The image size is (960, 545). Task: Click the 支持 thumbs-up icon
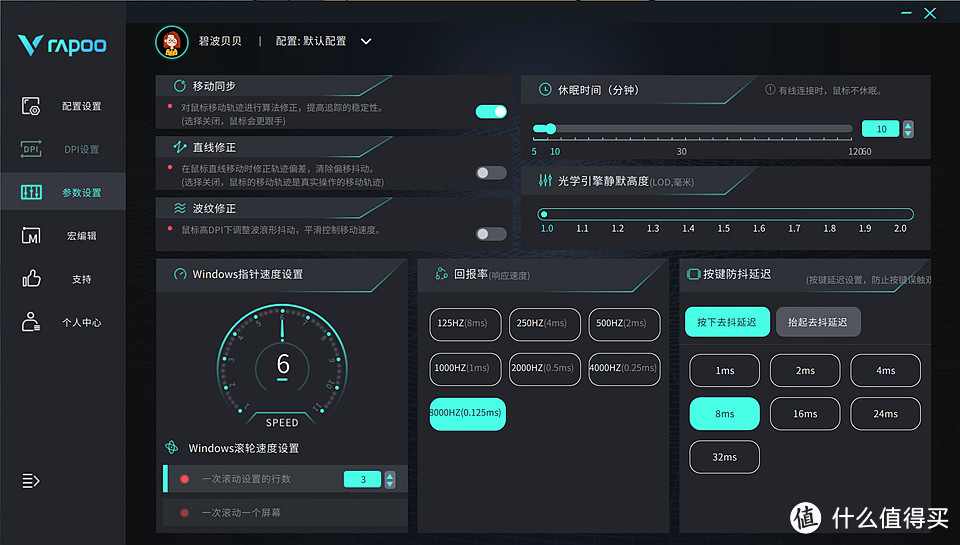[x=31, y=279]
